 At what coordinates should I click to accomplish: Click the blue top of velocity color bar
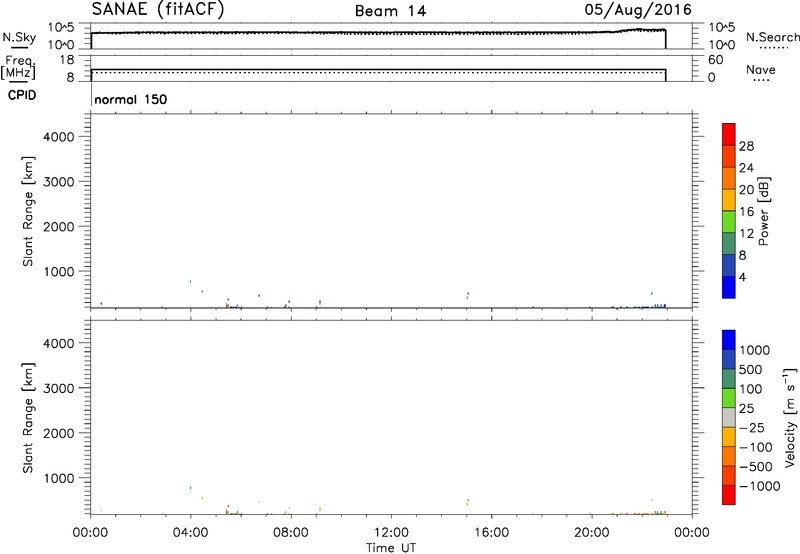pyautogui.click(x=729, y=340)
